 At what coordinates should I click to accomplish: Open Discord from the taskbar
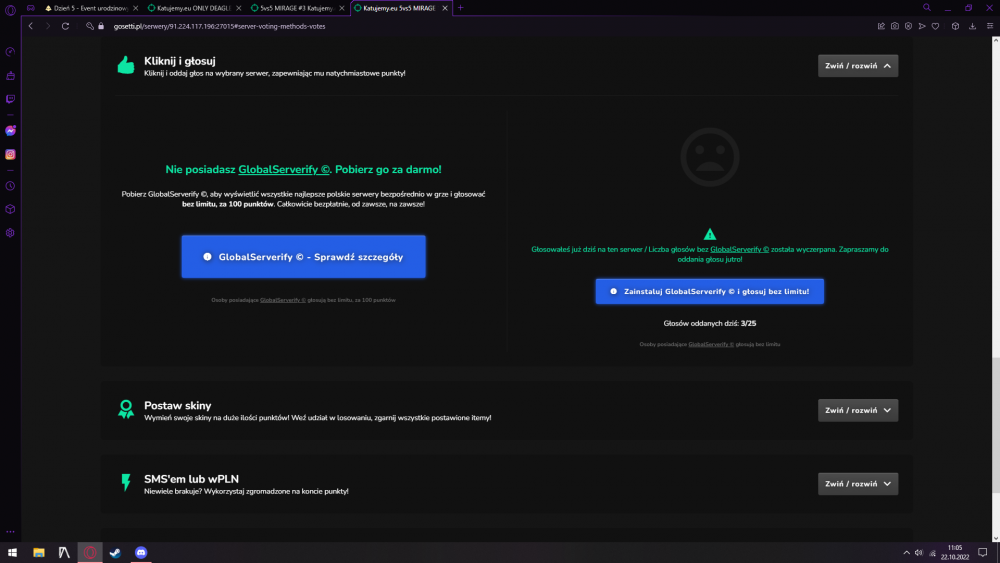tap(141, 552)
